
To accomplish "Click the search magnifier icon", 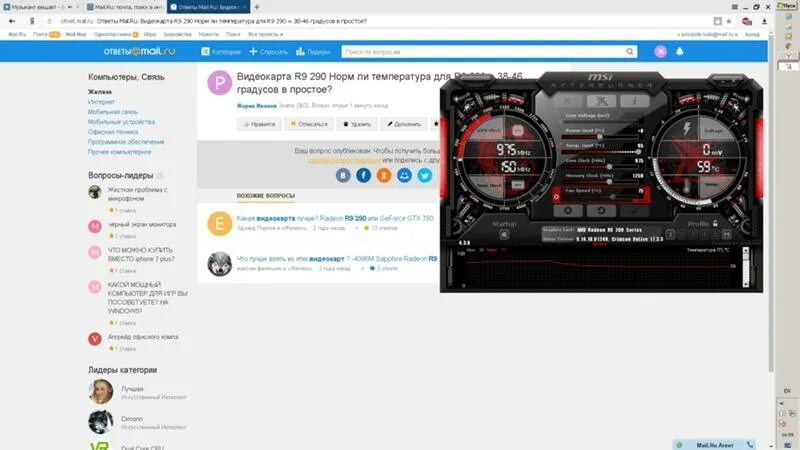I will [x=630, y=52].
